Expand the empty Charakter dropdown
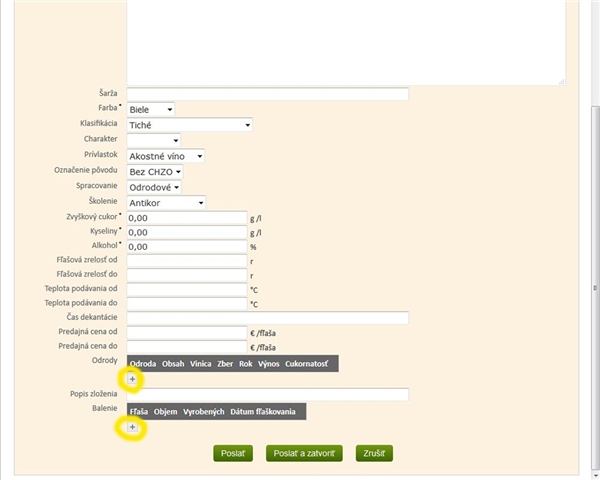 click(154, 140)
